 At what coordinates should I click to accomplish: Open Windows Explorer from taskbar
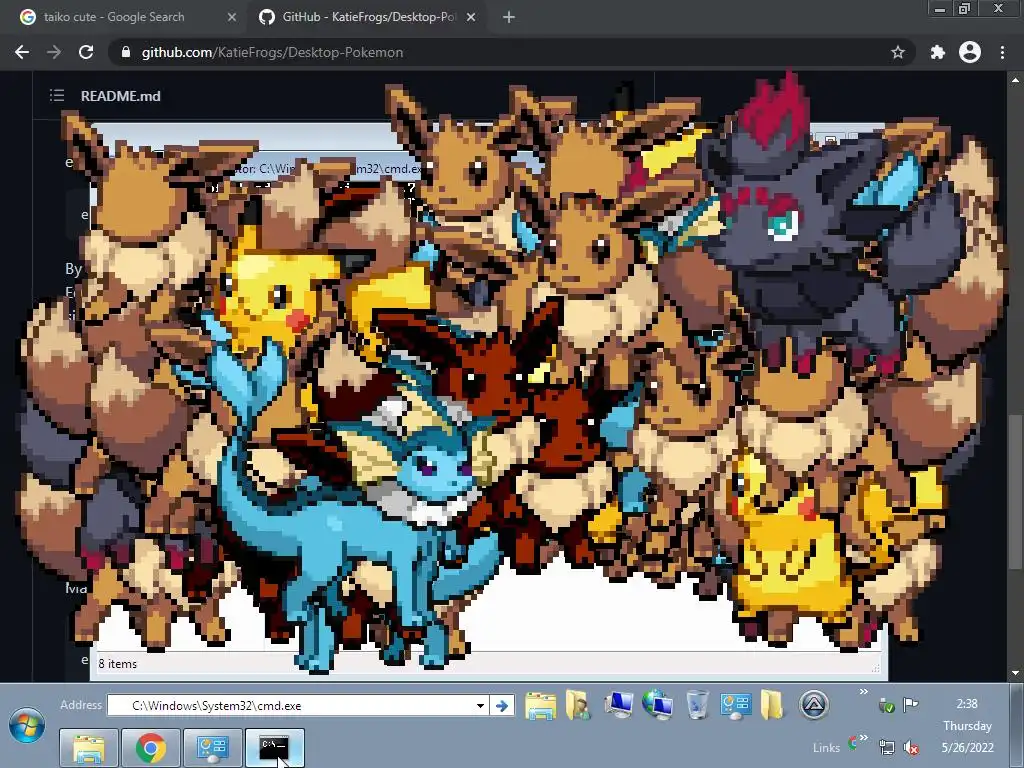coord(89,748)
